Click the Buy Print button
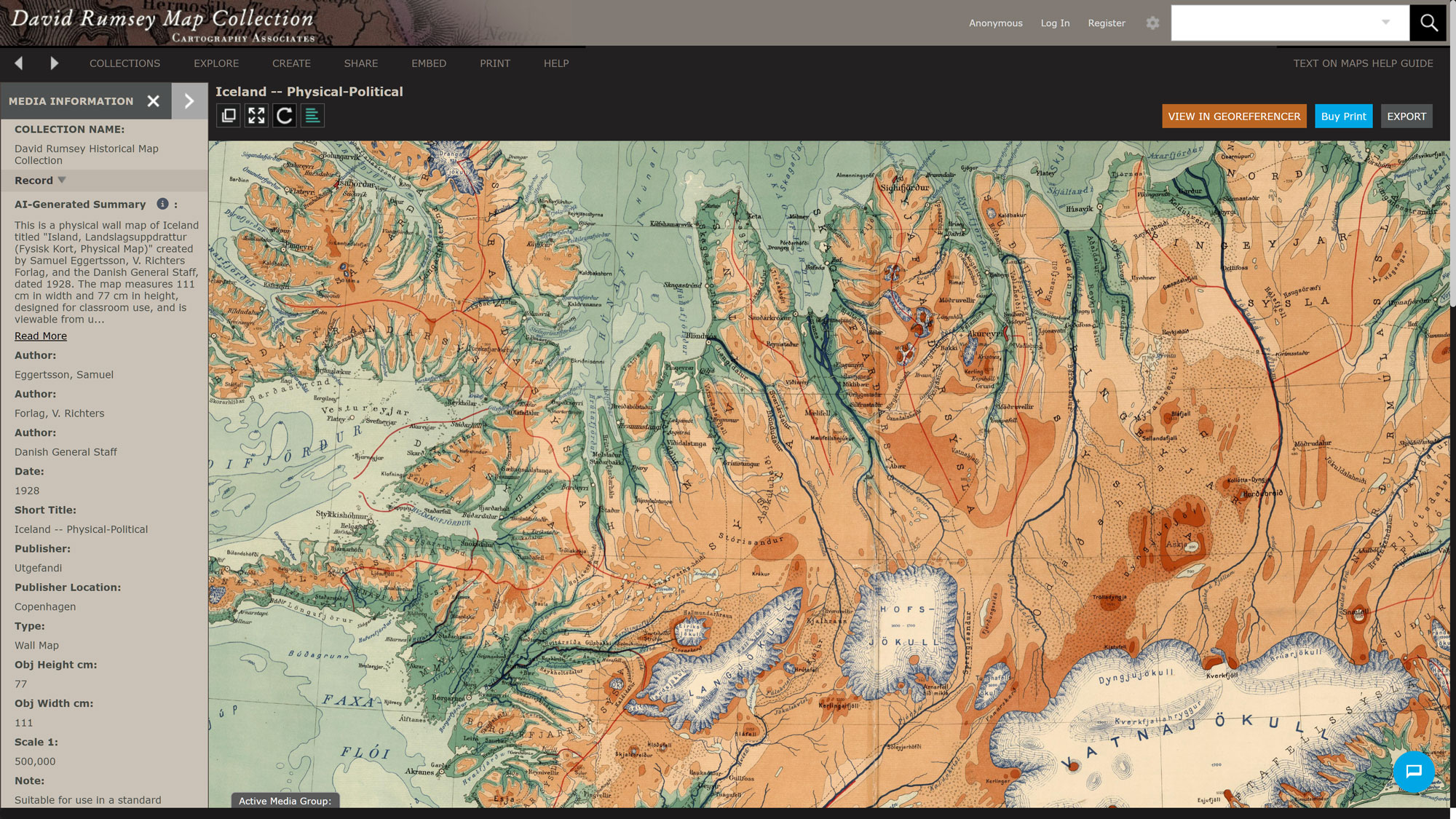 point(1343,116)
